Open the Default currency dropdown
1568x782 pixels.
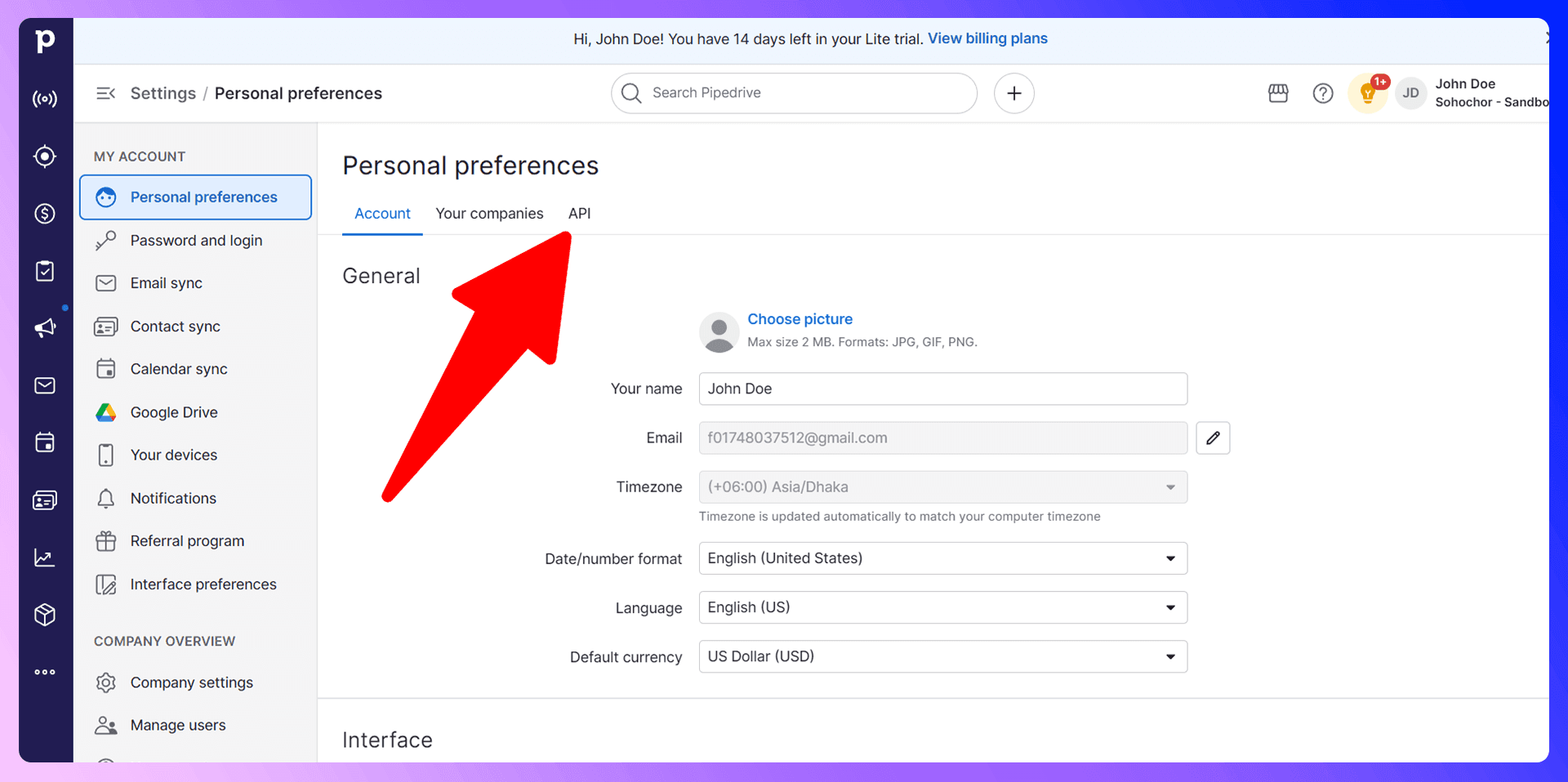[943, 656]
